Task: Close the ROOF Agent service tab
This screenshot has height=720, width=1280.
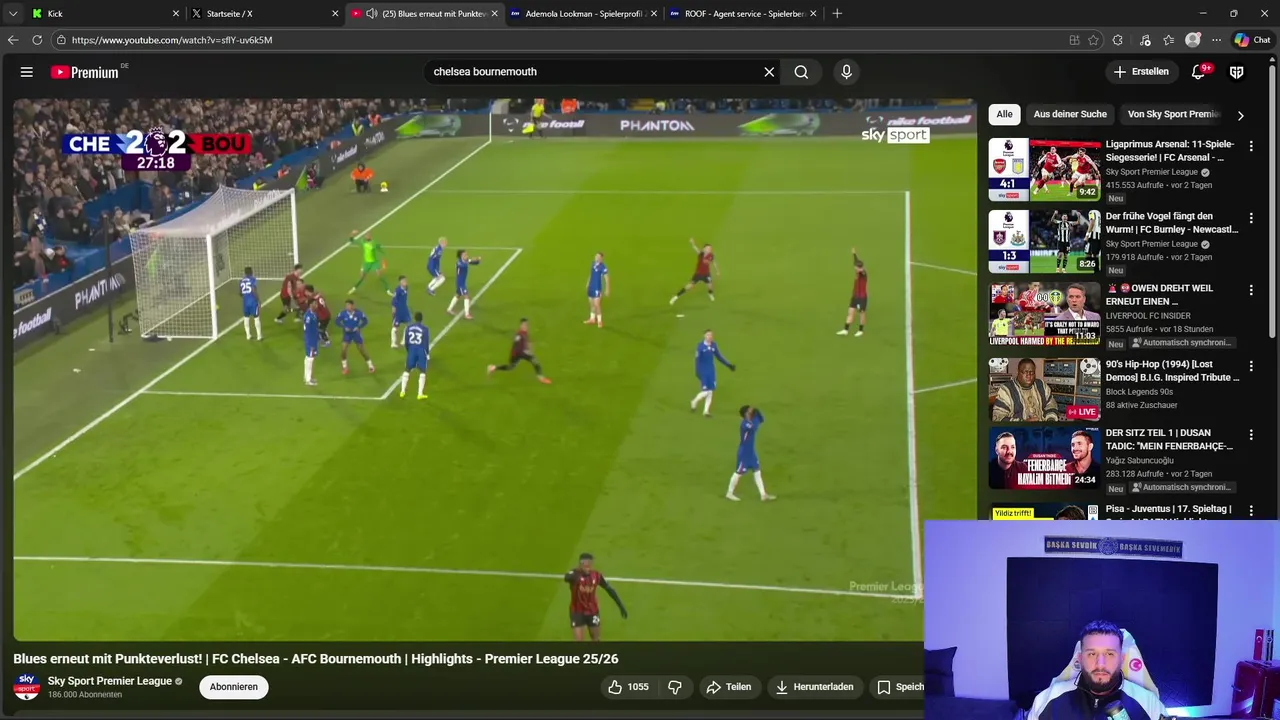Action: (813, 14)
